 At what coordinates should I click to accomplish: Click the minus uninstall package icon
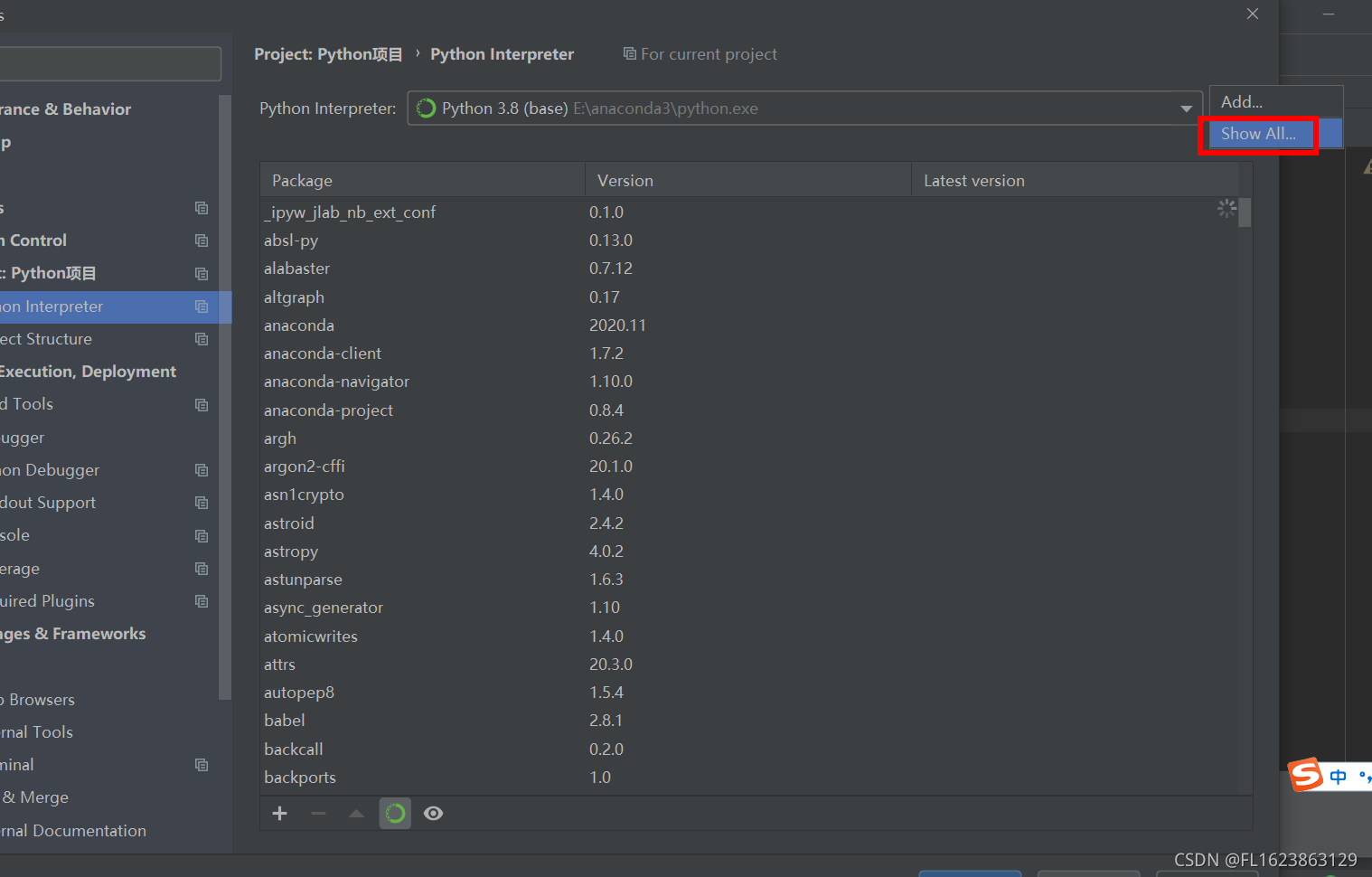tap(318, 814)
